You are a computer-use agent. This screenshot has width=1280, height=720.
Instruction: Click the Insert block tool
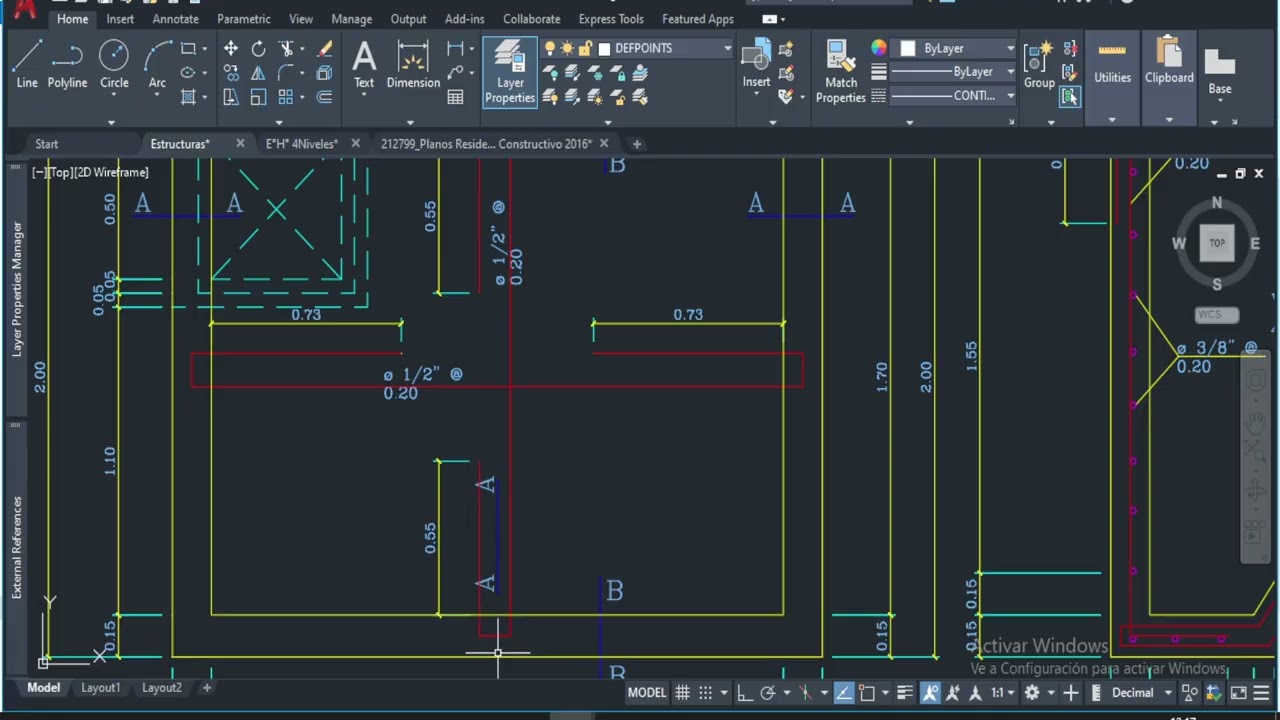point(756,64)
